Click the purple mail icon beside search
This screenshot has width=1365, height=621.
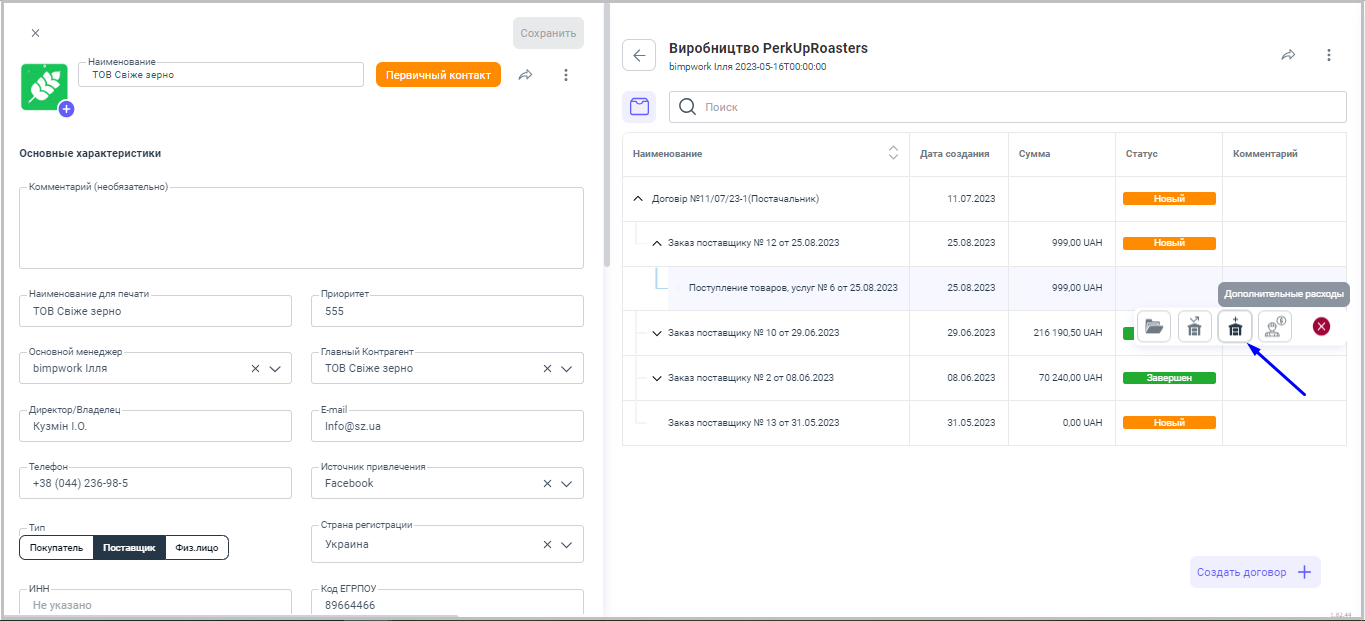tap(639, 107)
